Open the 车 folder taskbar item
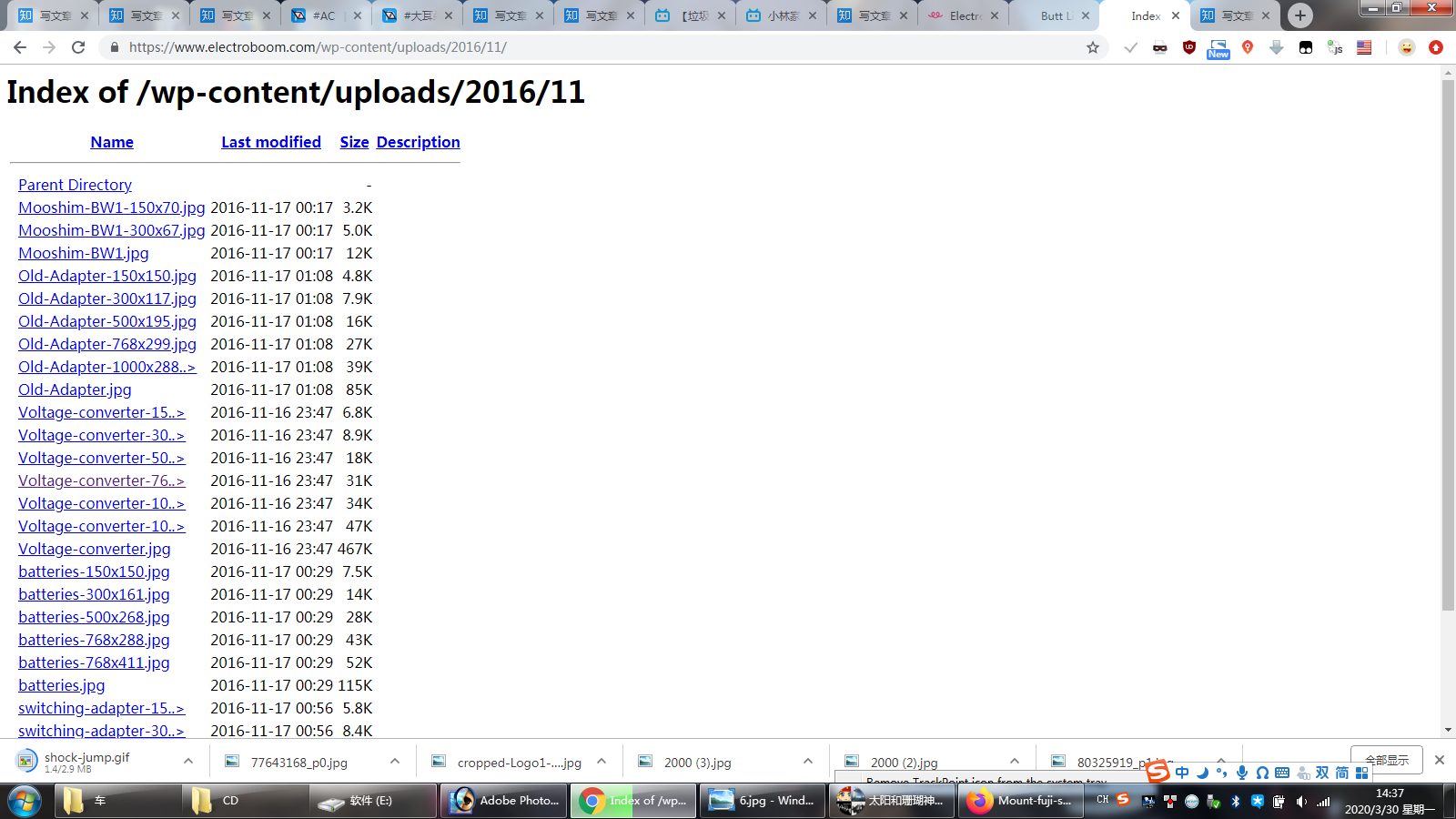The width and height of the screenshot is (1456, 819). [118, 801]
